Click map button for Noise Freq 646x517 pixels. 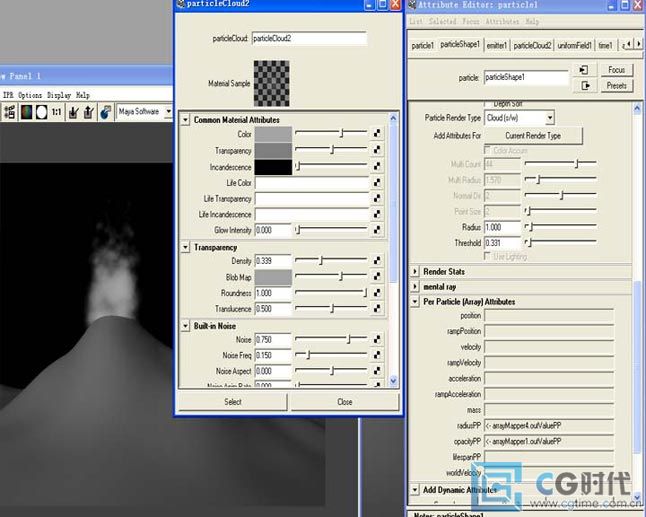pos(377,355)
